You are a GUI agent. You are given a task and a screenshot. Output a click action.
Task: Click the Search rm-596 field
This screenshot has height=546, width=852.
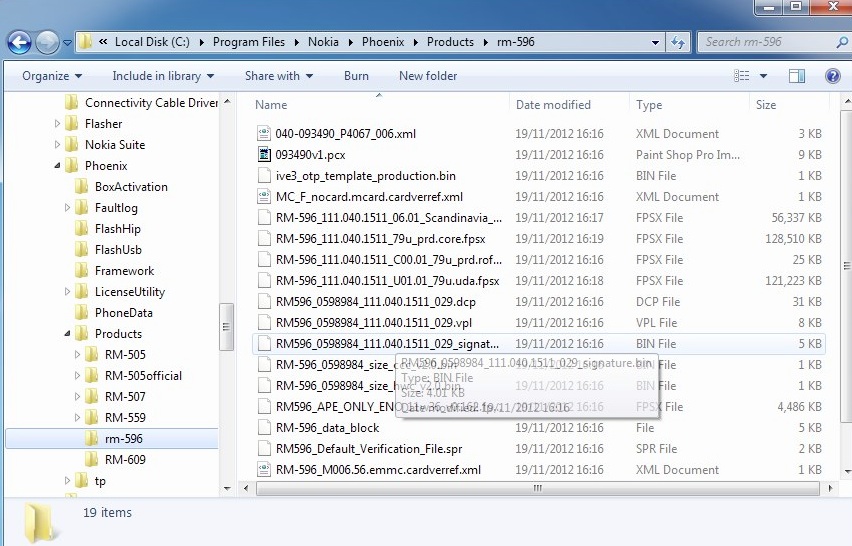point(767,42)
